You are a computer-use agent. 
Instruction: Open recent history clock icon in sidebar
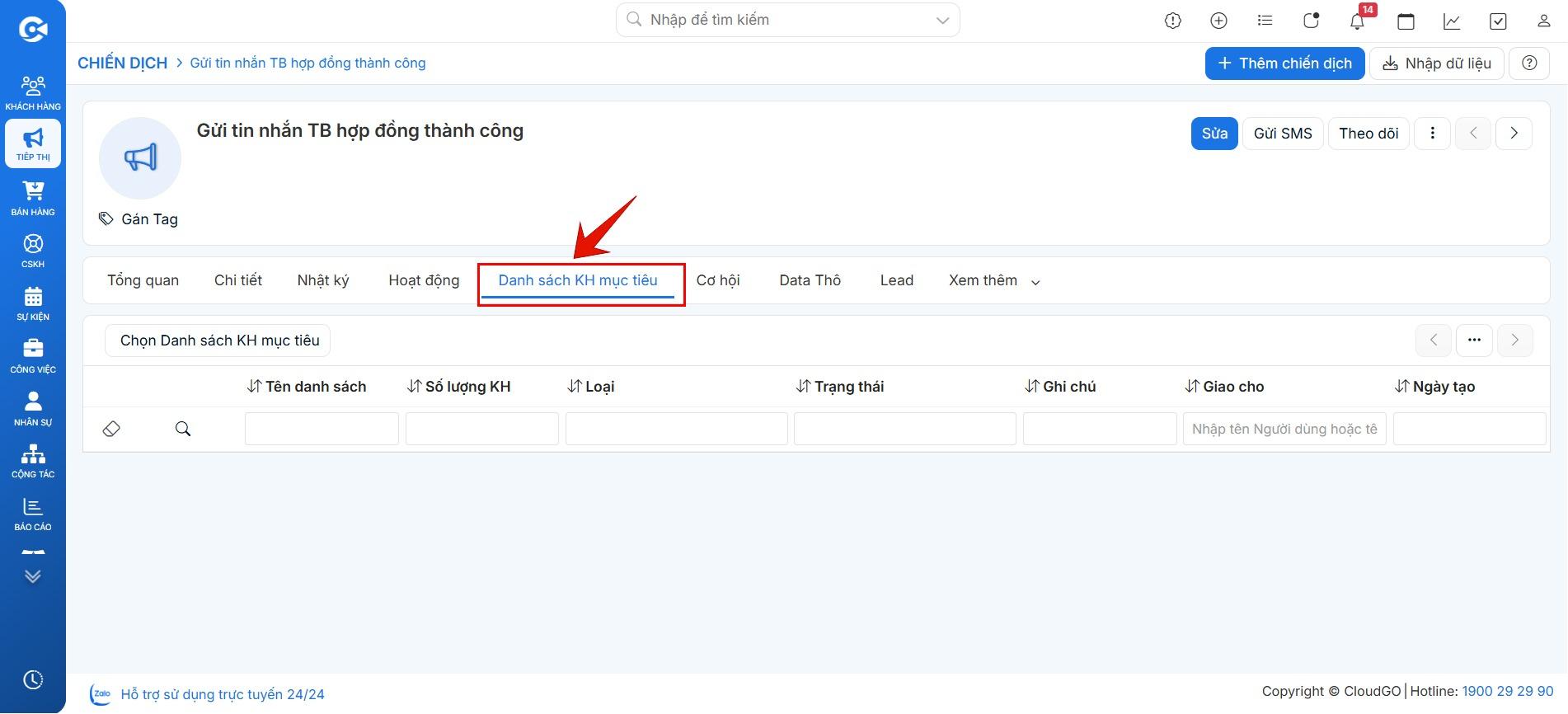33,679
